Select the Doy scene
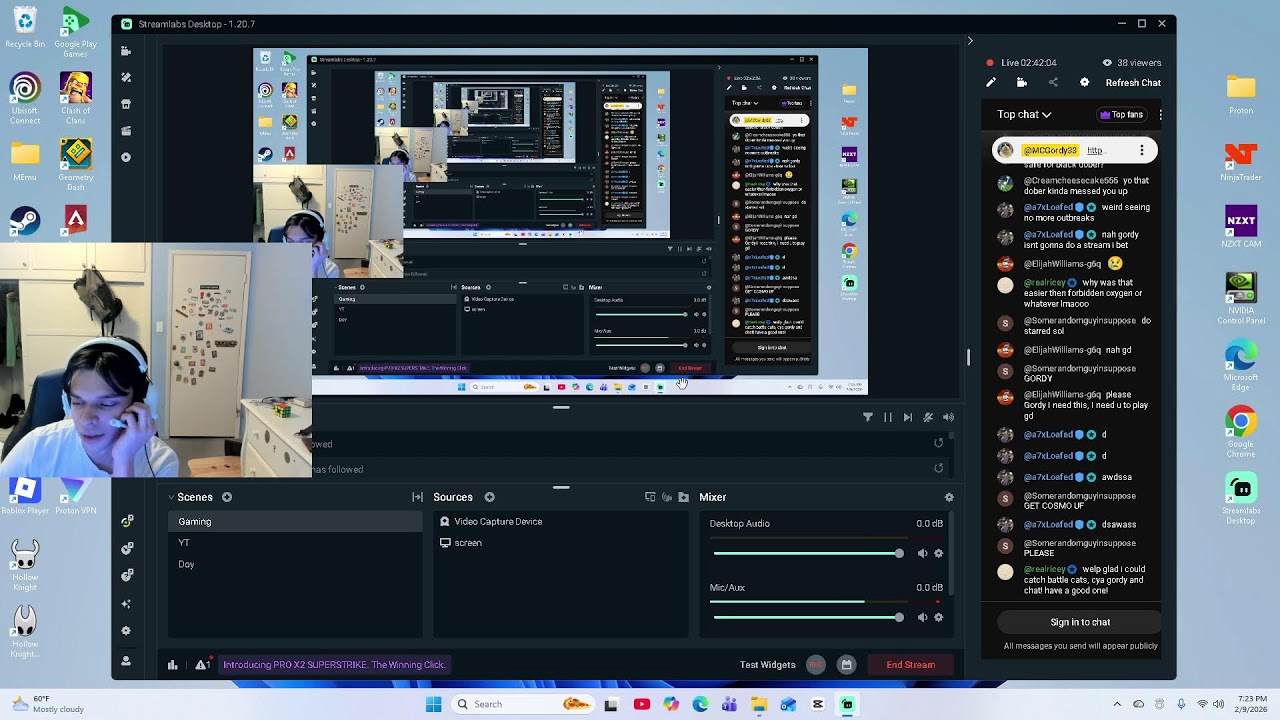Image resolution: width=1280 pixels, height=720 pixels. (x=296, y=564)
